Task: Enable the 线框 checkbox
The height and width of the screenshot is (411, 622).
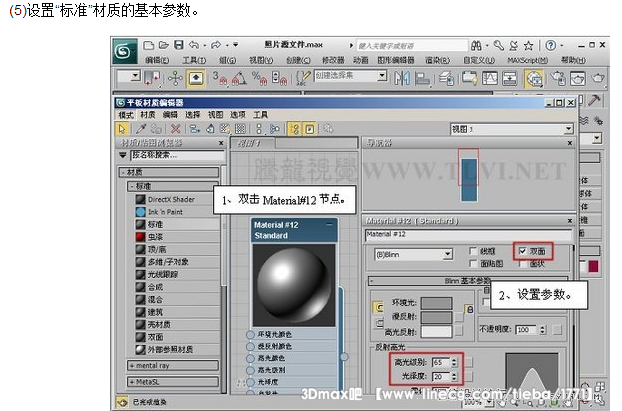Action: click(473, 251)
